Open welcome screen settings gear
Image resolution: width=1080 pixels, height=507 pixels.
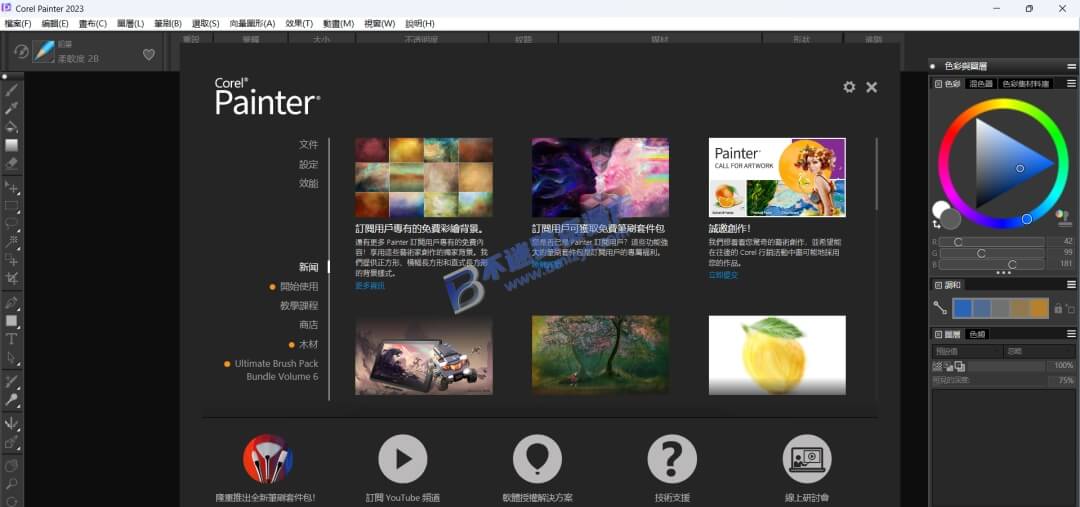(849, 87)
